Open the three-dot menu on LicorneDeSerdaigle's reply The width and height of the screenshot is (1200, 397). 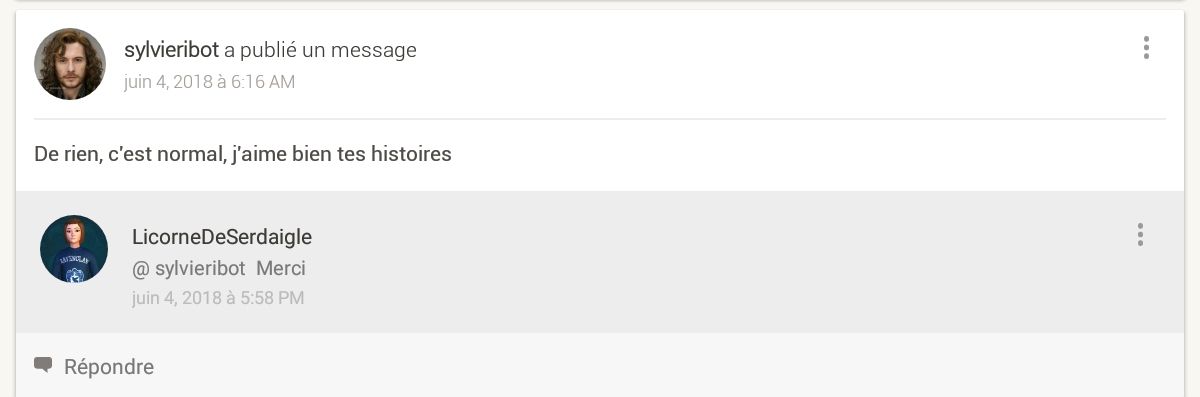1140,235
